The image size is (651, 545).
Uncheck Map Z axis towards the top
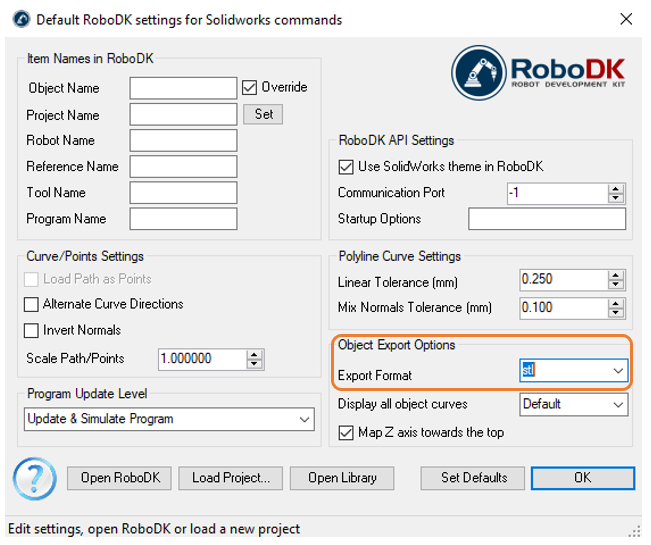pyautogui.click(x=346, y=433)
